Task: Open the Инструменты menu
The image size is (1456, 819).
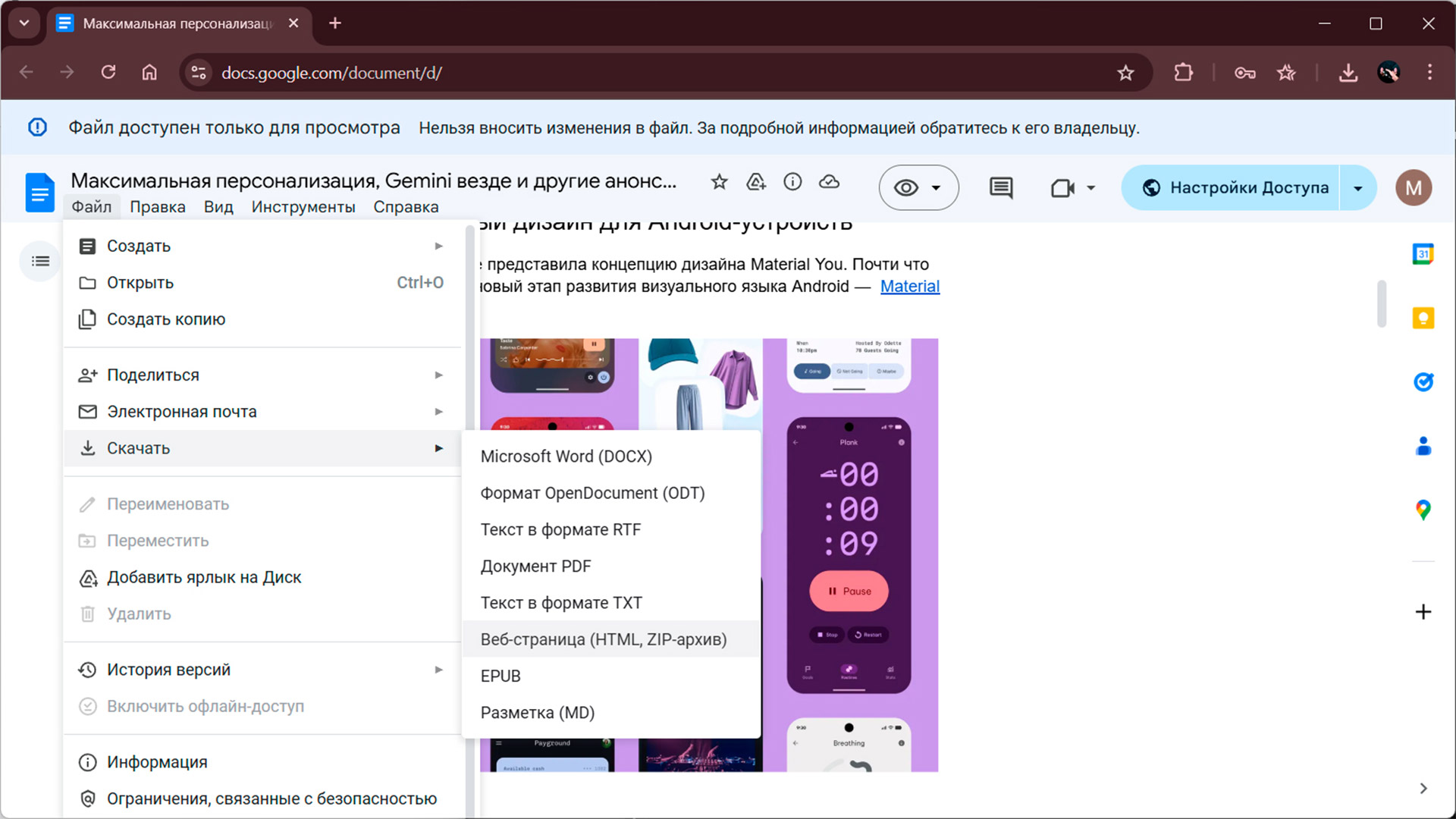Action: point(303,207)
